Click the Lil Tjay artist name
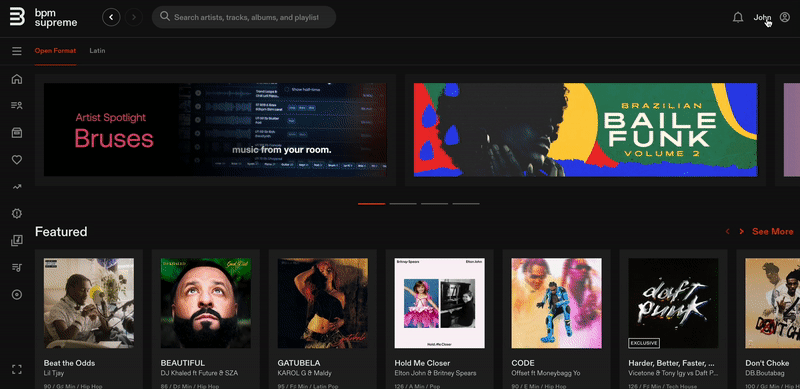 click(53, 373)
